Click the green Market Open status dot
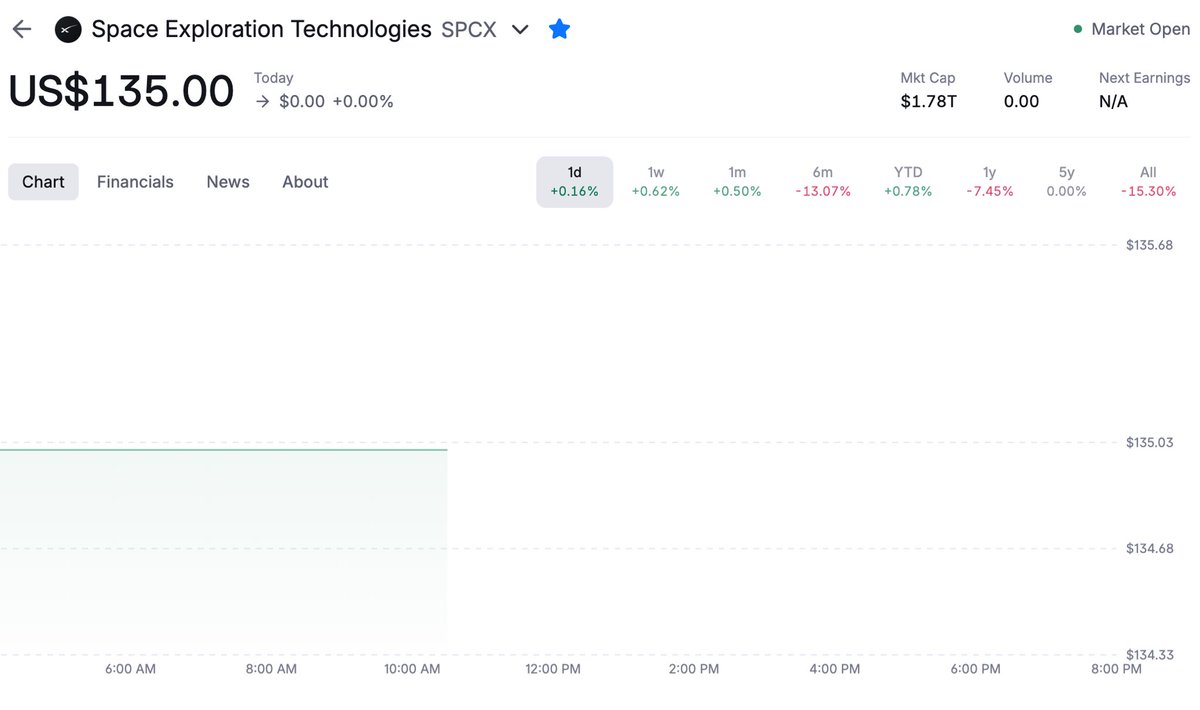This screenshot has width=1200, height=710. click(1078, 29)
